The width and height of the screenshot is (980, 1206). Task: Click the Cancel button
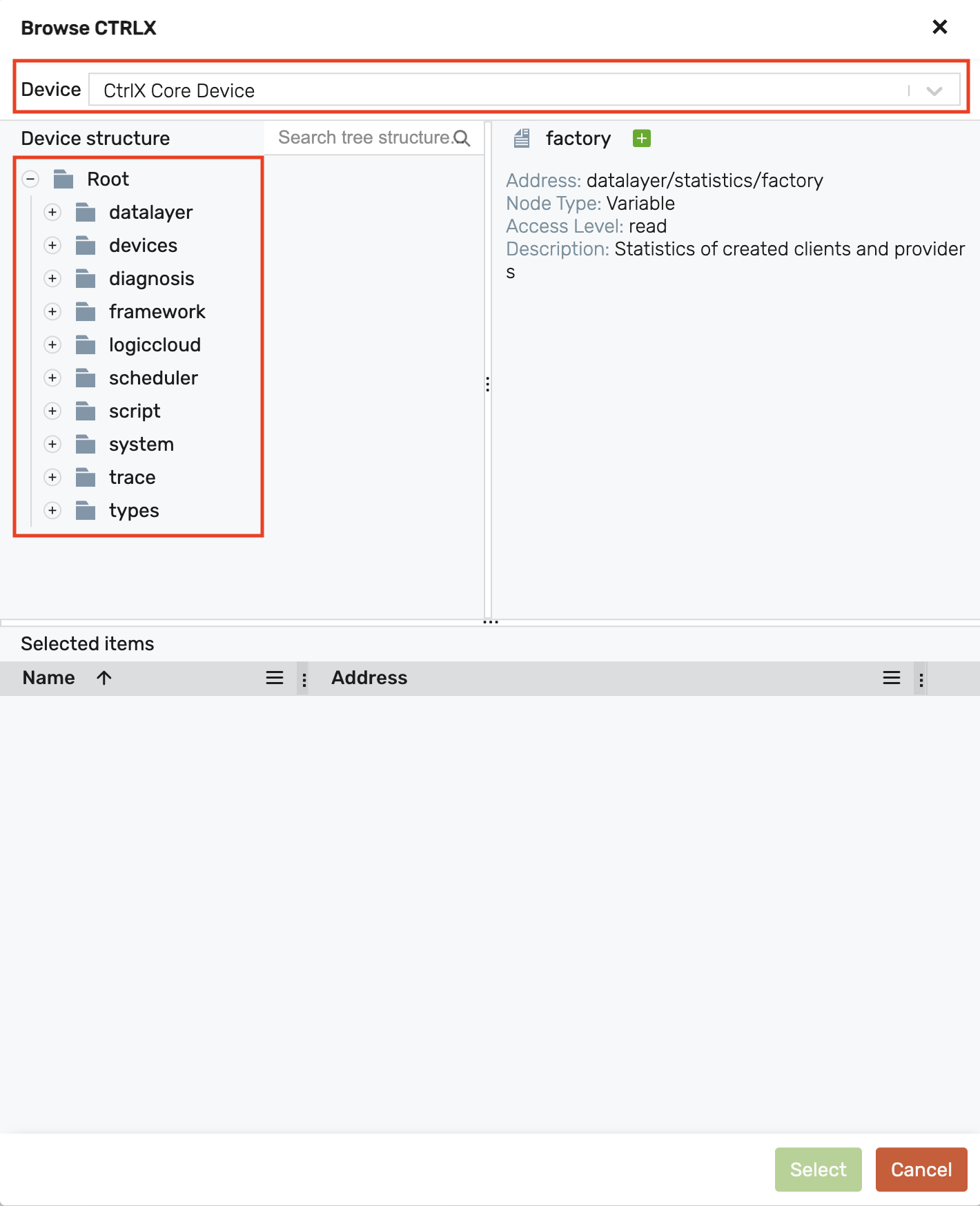point(921,1169)
